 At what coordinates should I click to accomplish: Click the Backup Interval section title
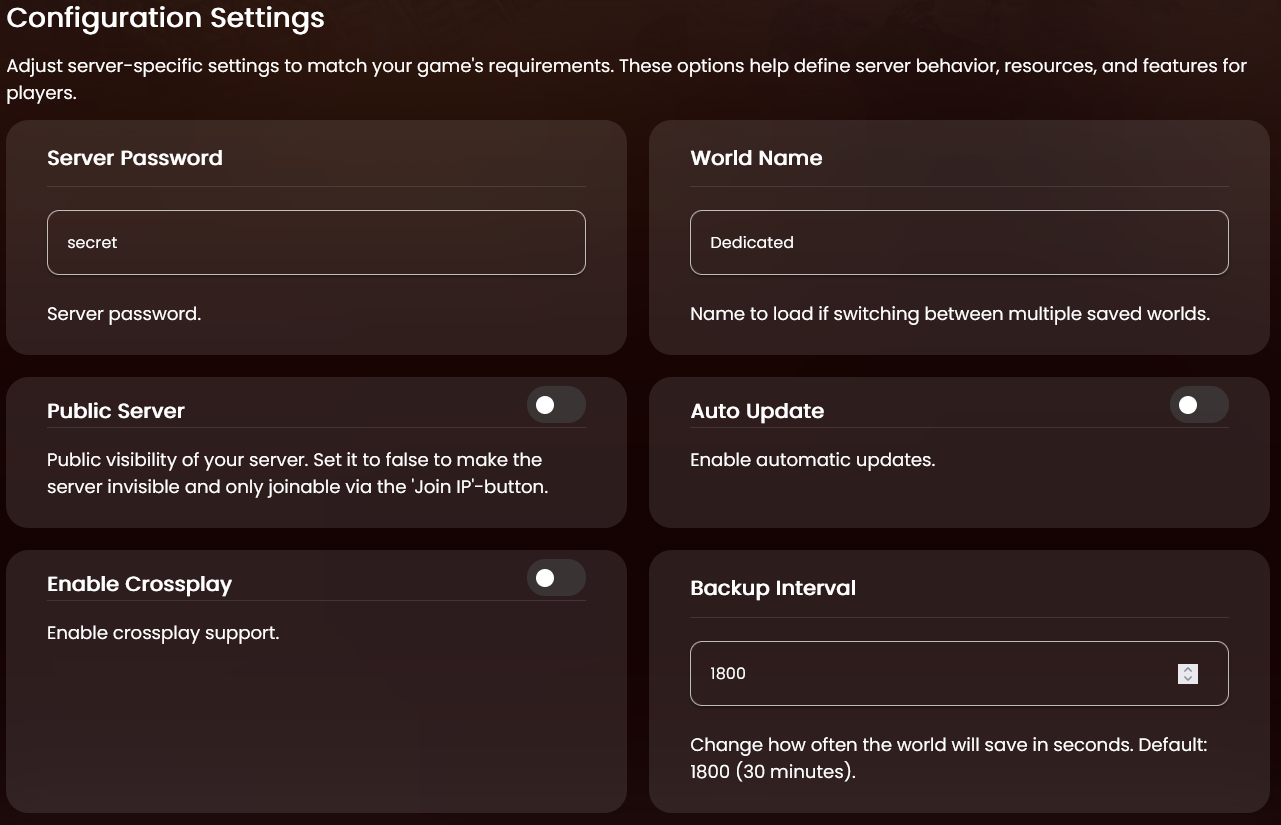pos(773,588)
